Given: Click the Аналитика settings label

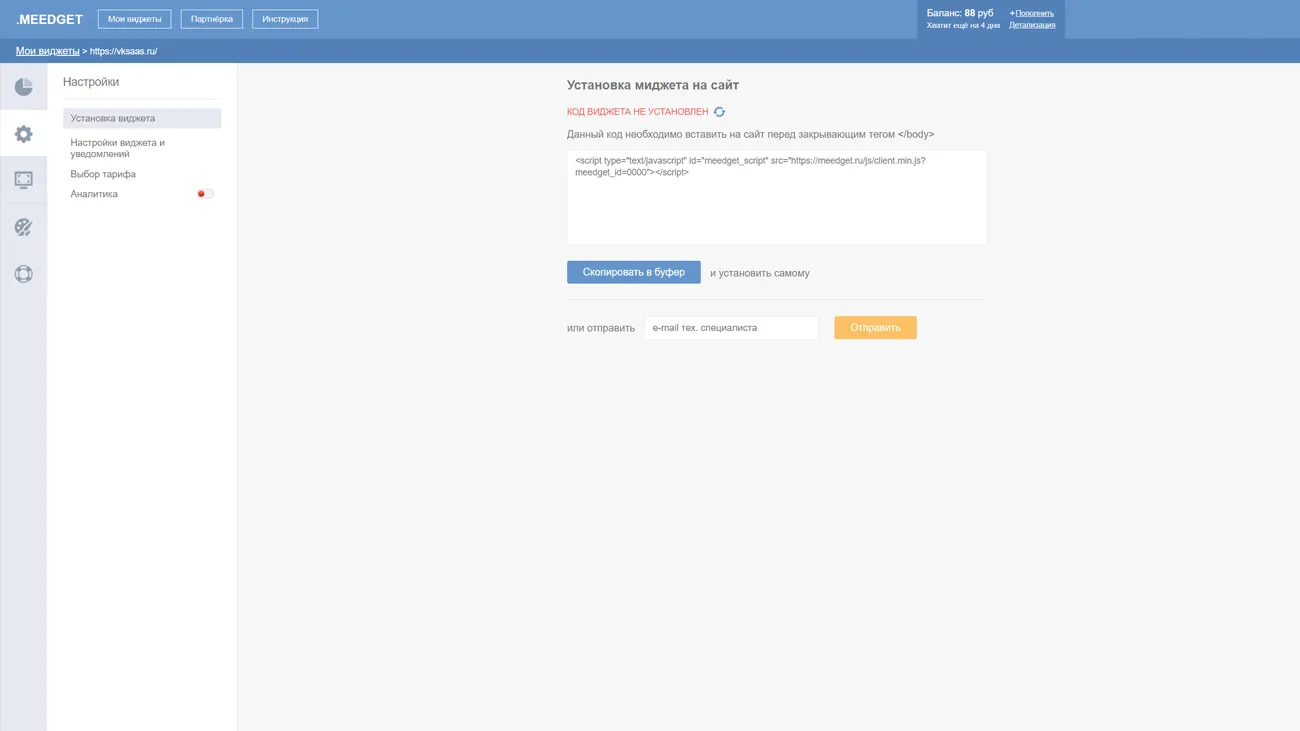Looking at the screenshot, I should point(94,194).
